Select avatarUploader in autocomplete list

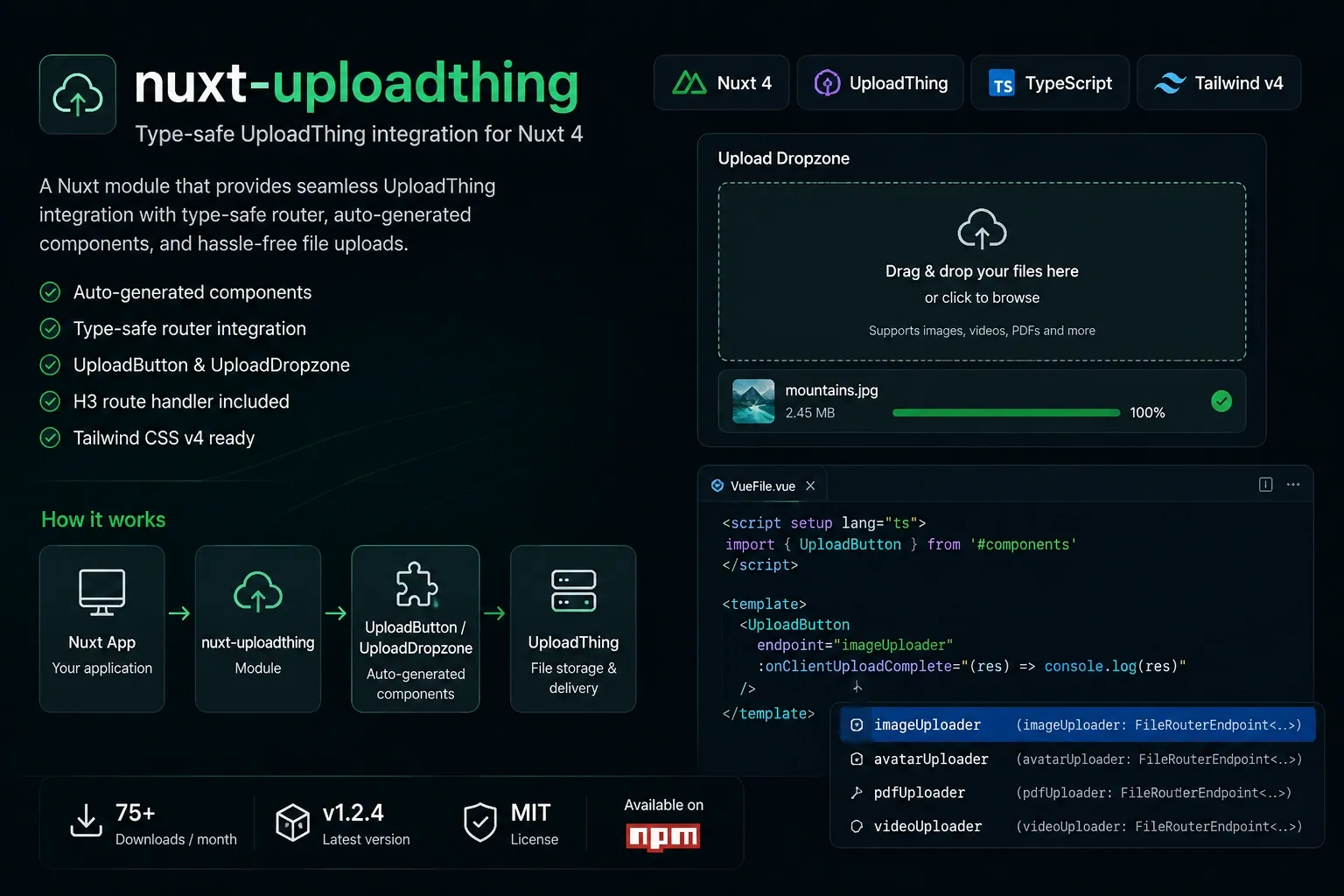(x=1077, y=759)
